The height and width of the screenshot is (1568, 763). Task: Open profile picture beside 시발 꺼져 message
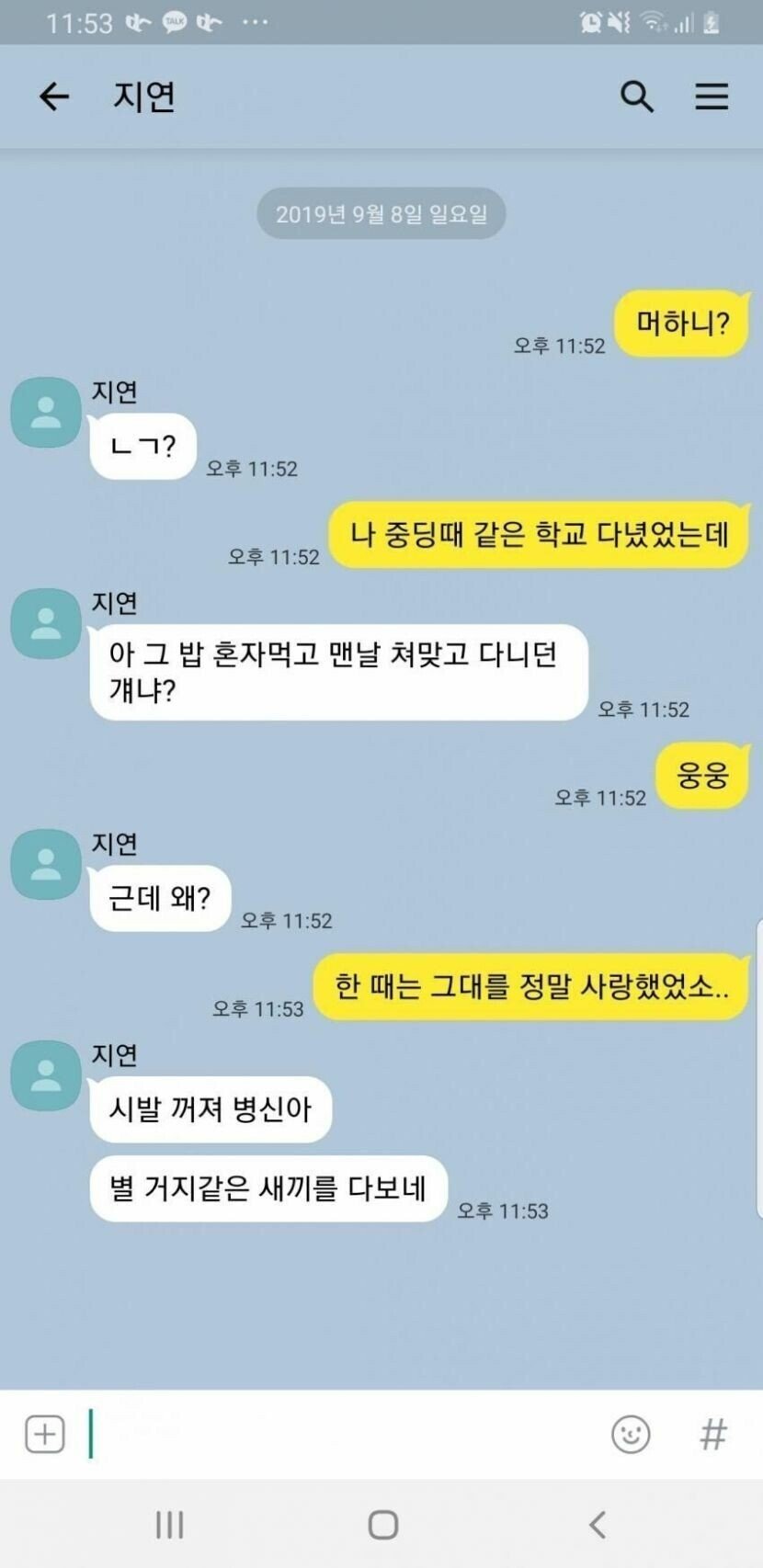click(x=46, y=1075)
